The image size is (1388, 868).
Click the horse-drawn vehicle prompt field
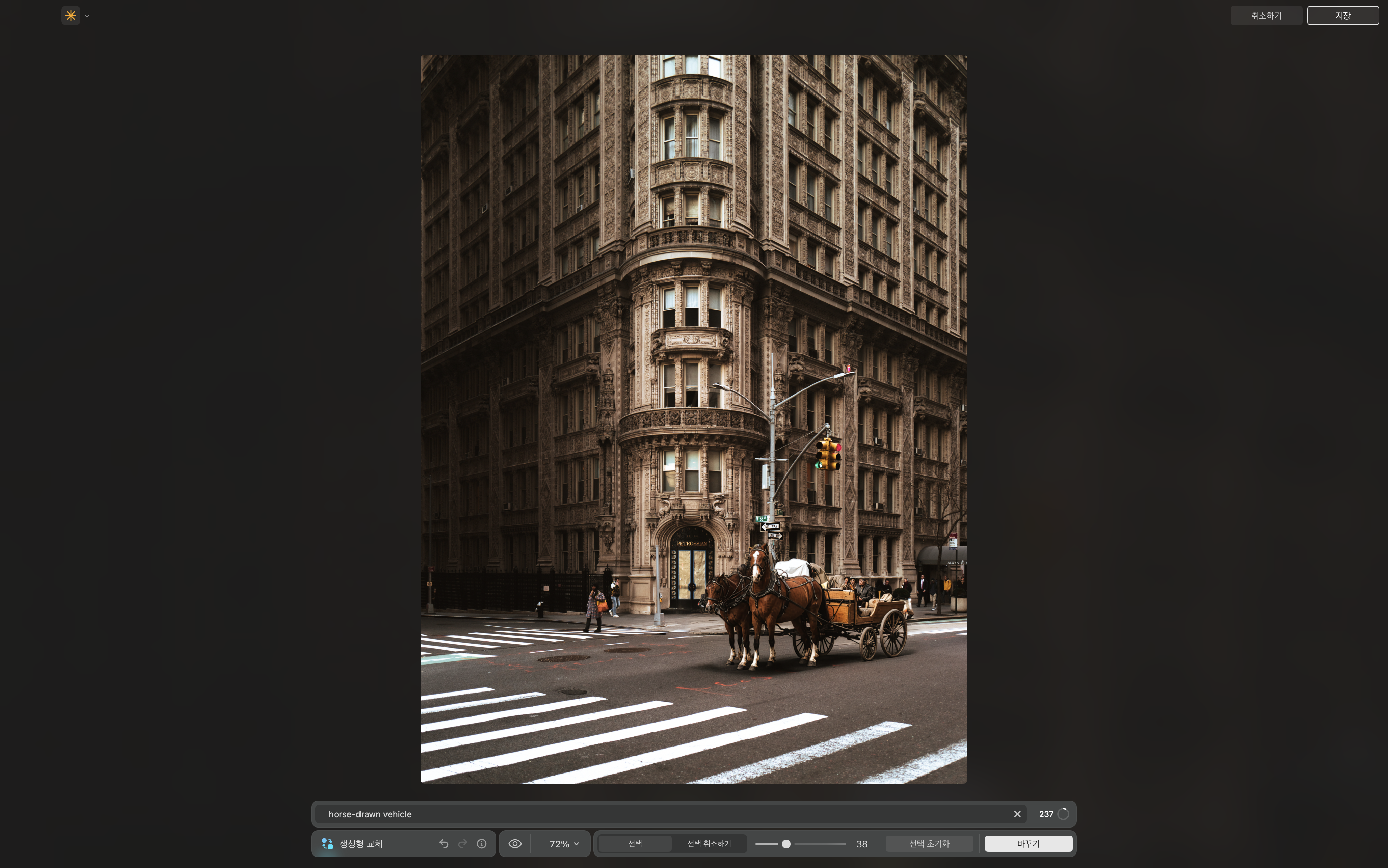[x=632, y=814]
